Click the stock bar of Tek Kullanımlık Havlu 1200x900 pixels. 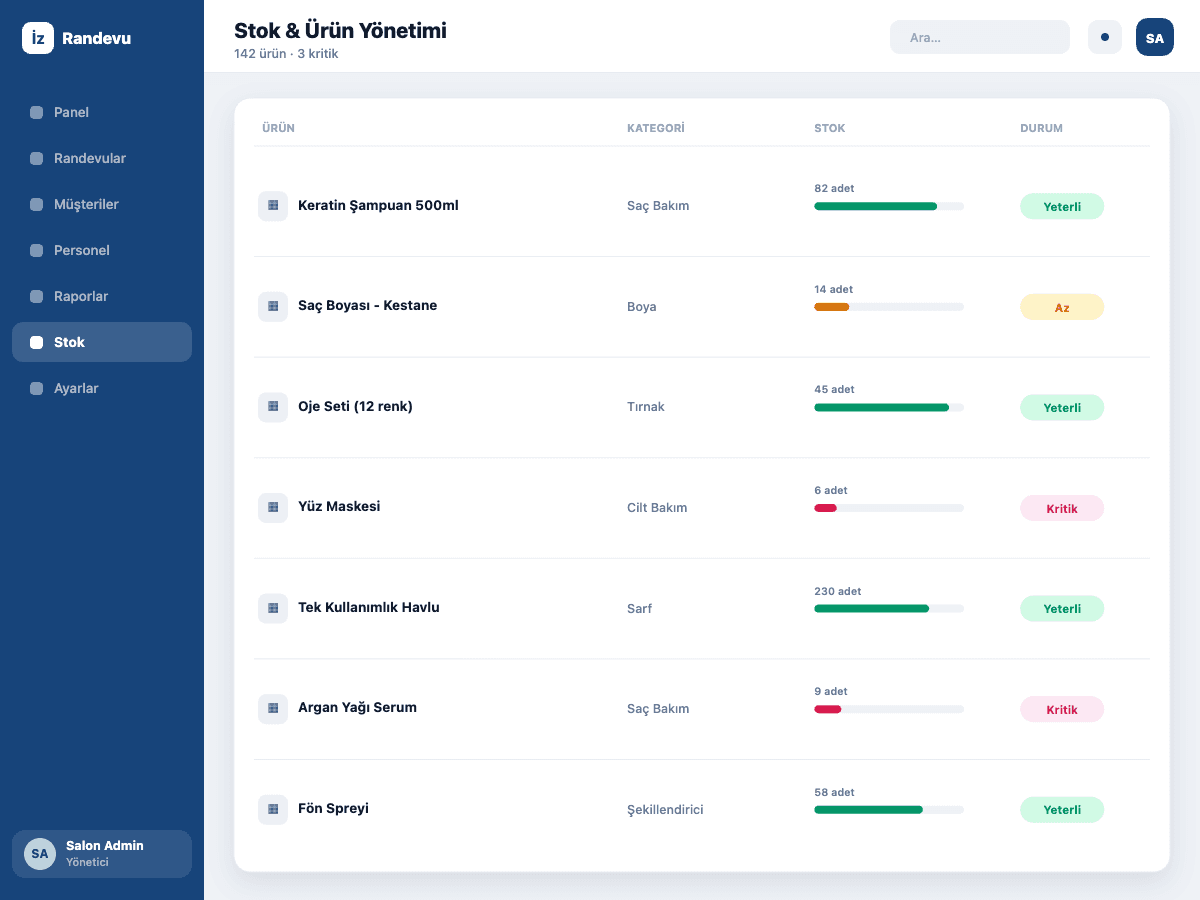point(889,608)
